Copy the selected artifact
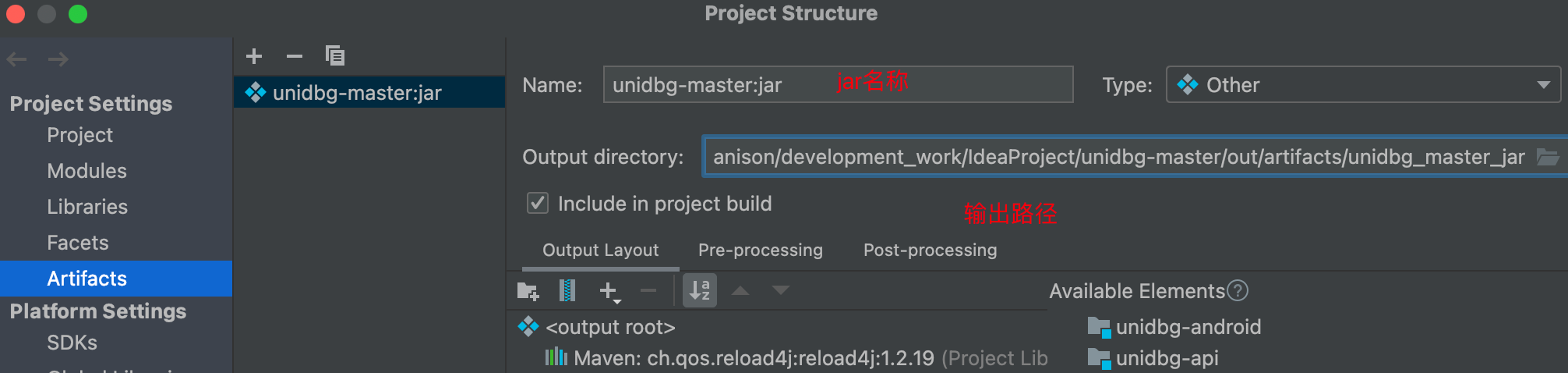 (335, 56)
